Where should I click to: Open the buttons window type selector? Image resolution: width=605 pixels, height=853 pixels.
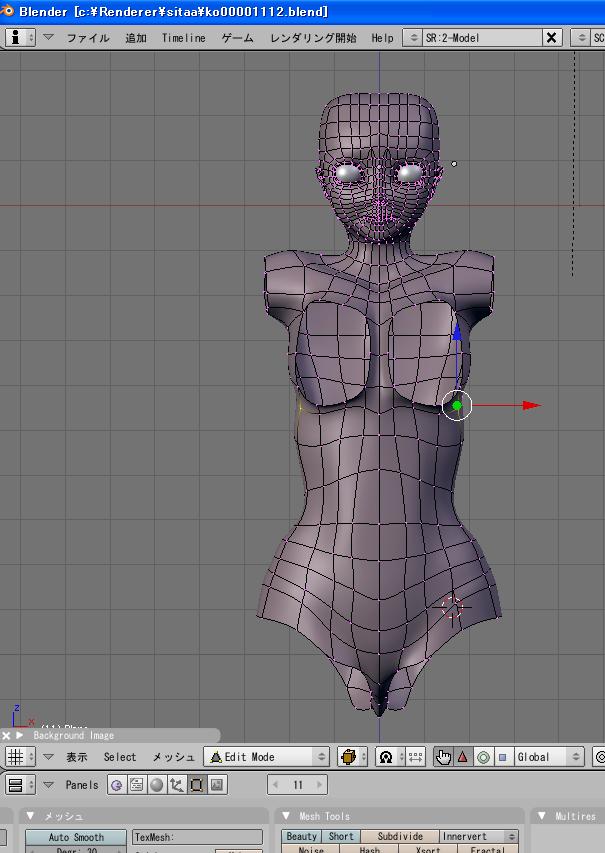pyautogui.click(x=21, y=784)
